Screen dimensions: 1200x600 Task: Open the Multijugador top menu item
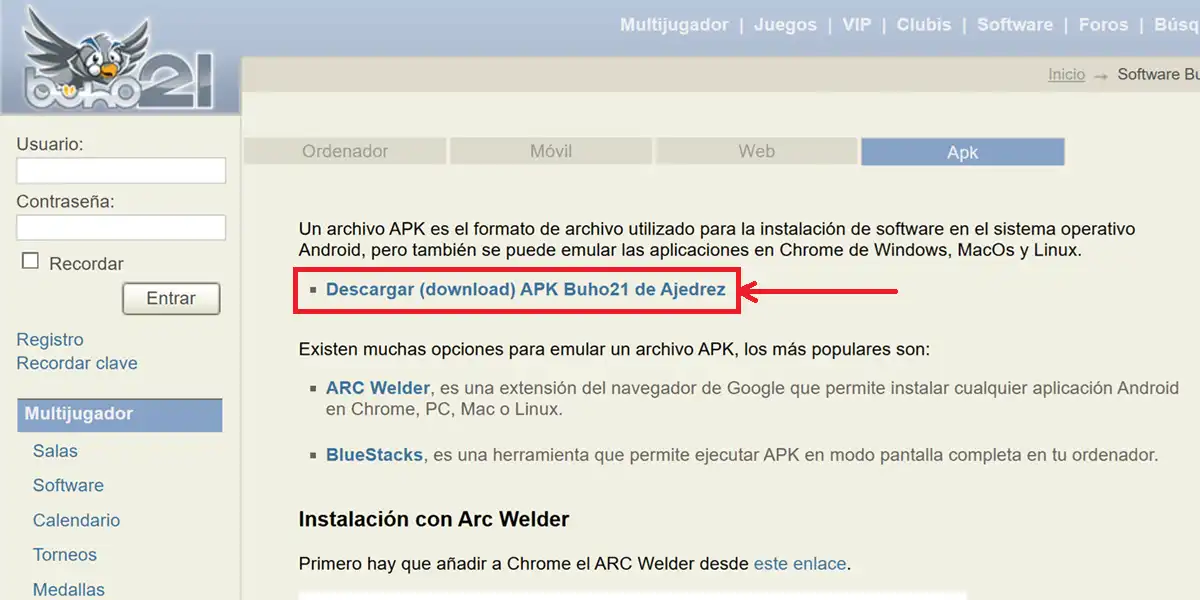(674, 25)
